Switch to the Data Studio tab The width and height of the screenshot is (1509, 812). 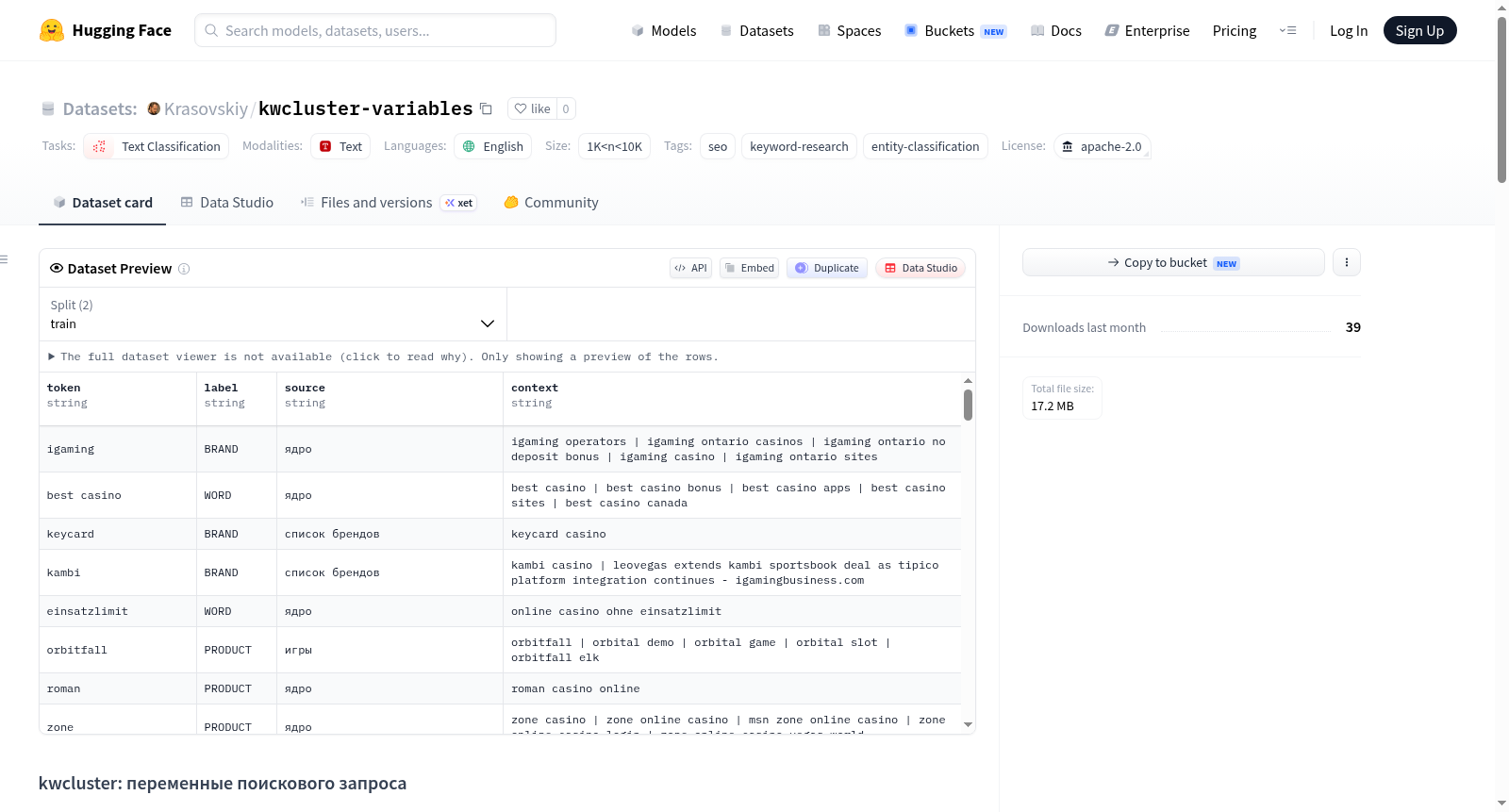tap(227, 203)
